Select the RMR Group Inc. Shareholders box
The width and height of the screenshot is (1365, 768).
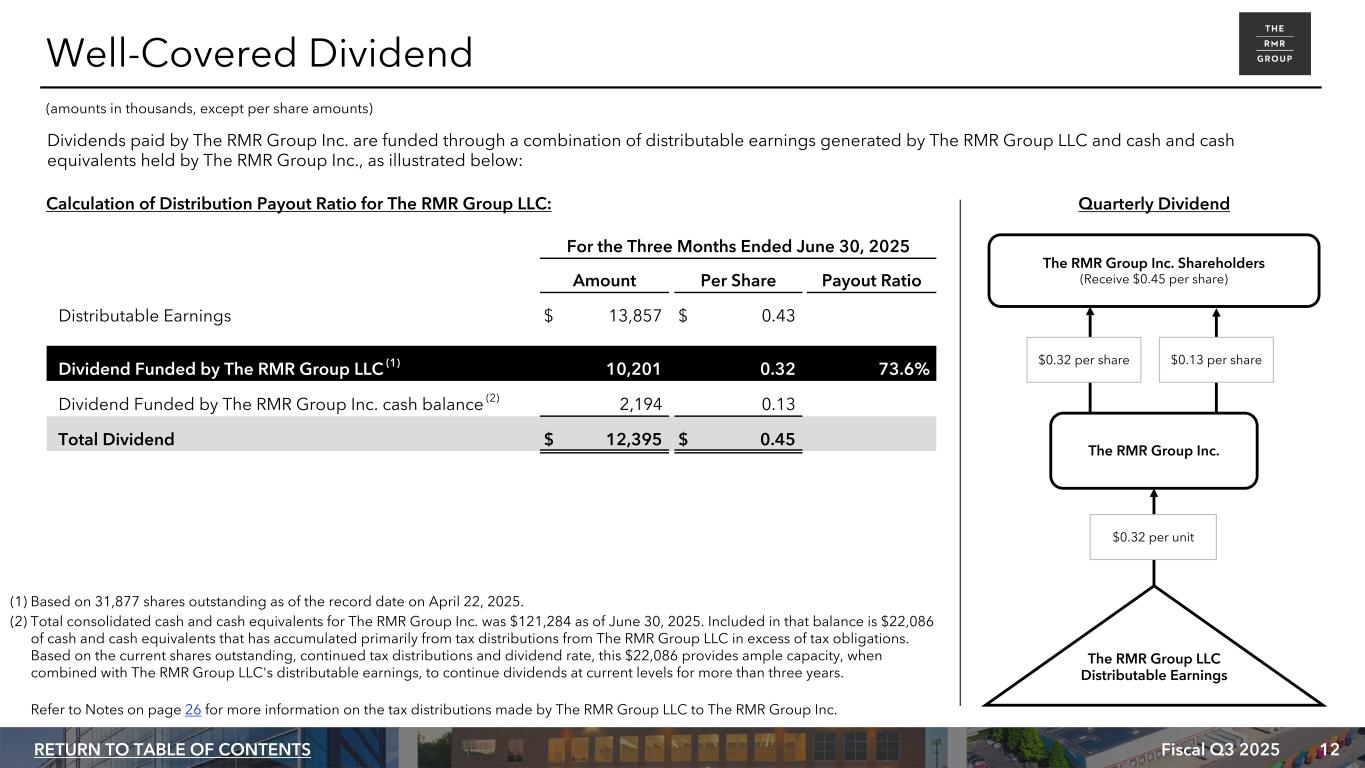pos(1153,270)
